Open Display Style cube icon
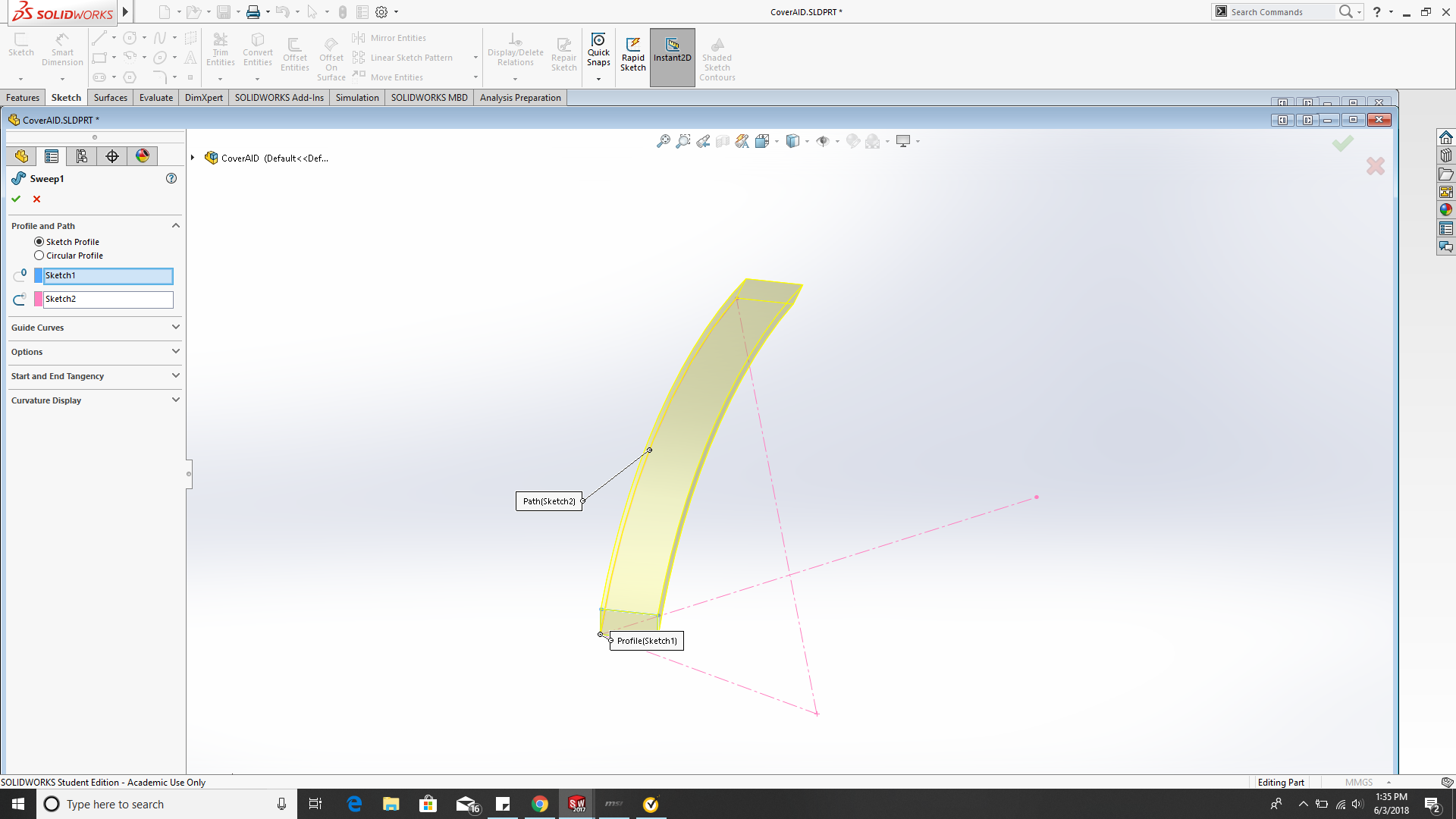 [792, 141]
